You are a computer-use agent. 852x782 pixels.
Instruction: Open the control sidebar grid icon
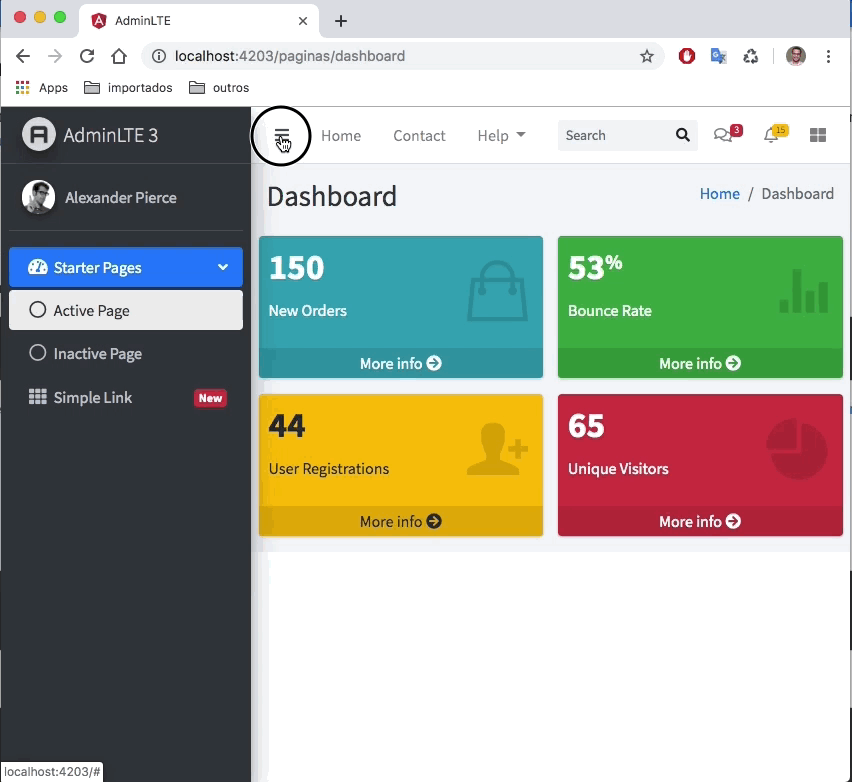coord(818,135)
